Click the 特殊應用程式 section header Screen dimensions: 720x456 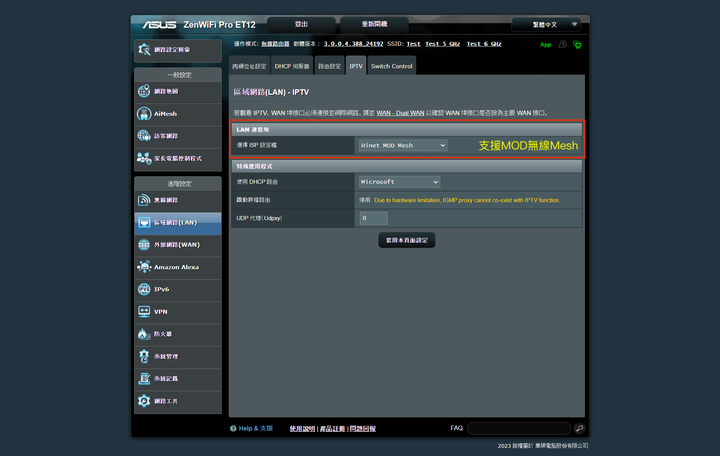click(407, 166)
